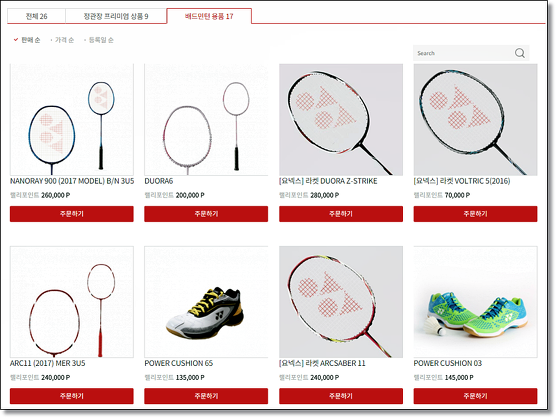Image resolution: width=556 pixels, height=418 pixels.
Task: Open the DUORA6 racket thumbnail
Action: pyautogui.click(x=206, y=119)
